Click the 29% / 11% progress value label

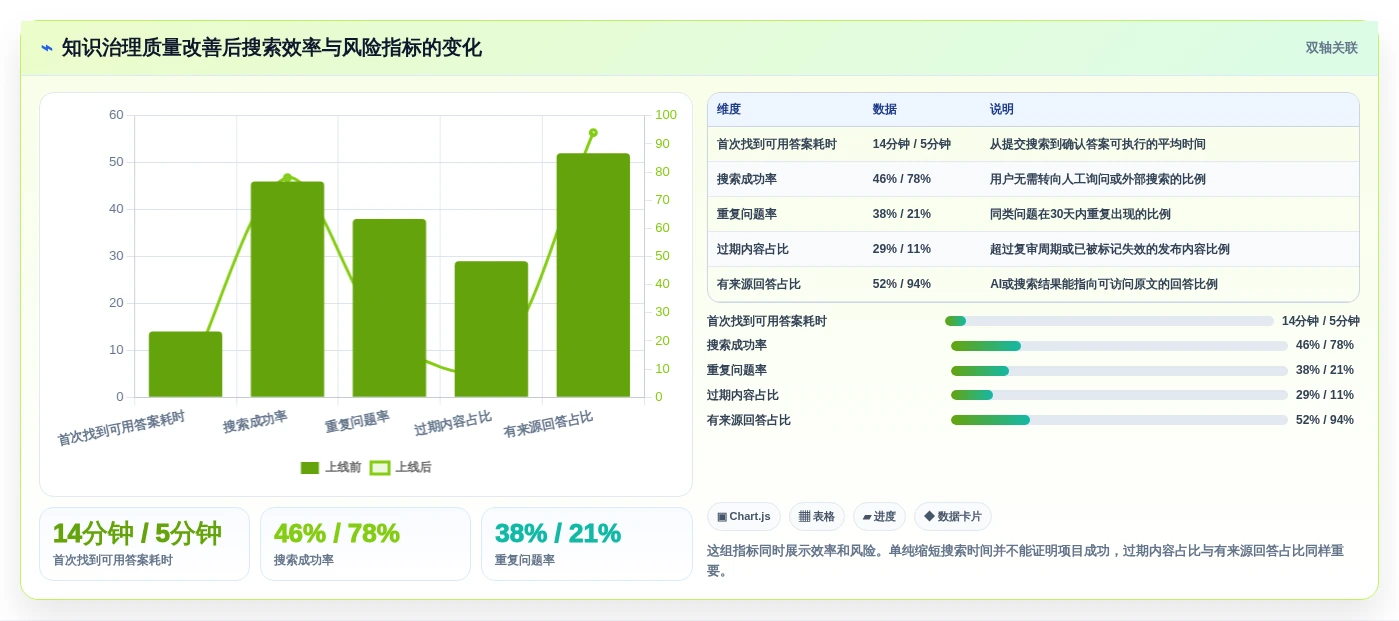(x=1325, y=395)
